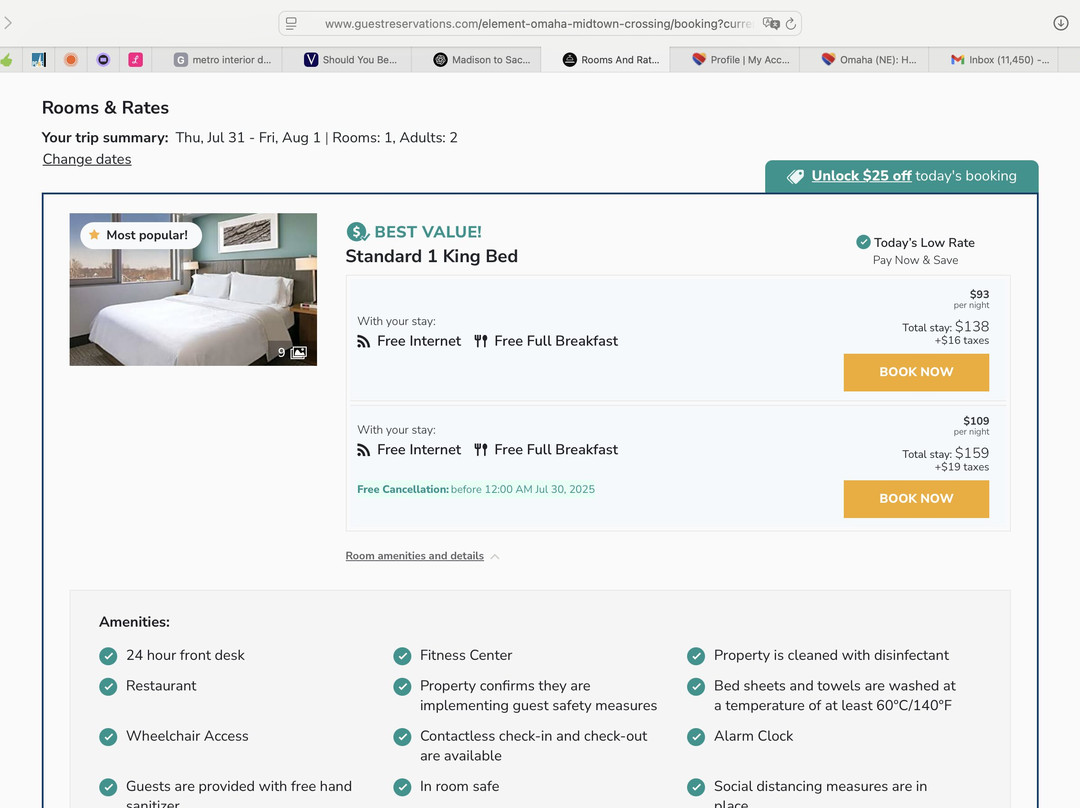Click the photo gallery icon on room image

point(298,353)
